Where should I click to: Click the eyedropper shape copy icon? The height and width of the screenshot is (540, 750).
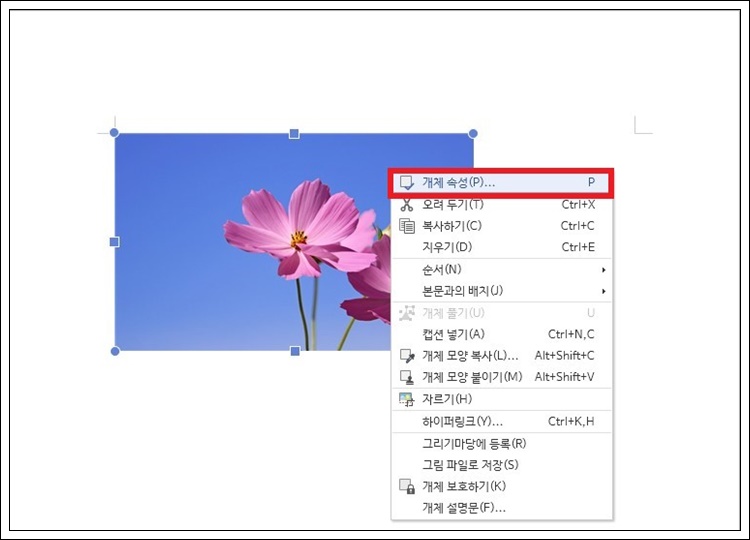[x=407, y=356]
